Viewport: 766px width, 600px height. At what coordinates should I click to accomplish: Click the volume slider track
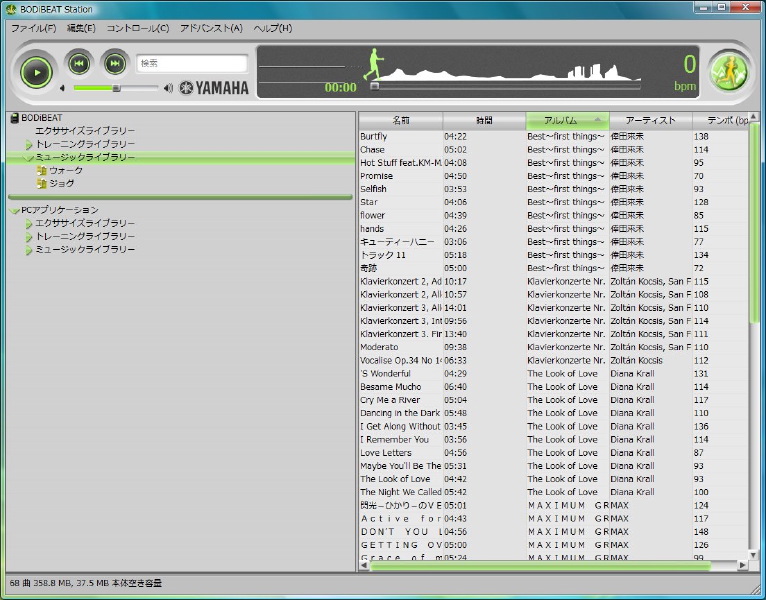[x=110, y=88]
